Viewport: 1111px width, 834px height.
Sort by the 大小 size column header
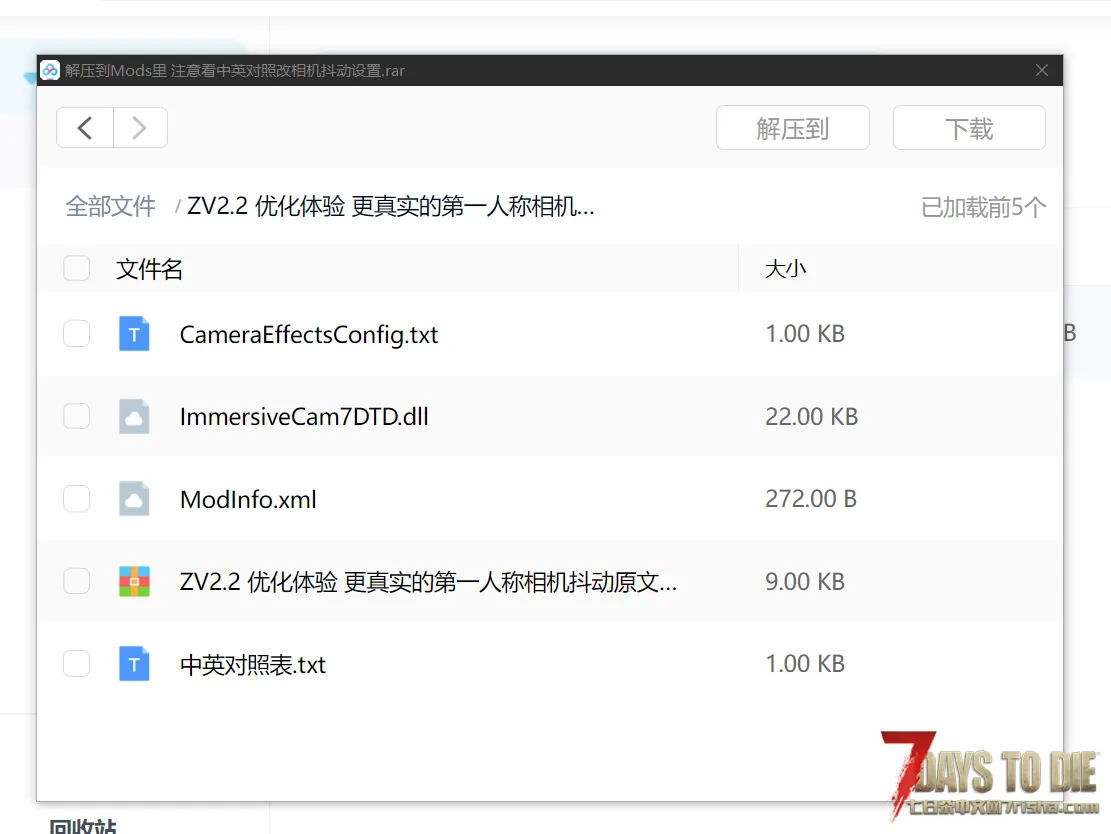pos(785,269)
